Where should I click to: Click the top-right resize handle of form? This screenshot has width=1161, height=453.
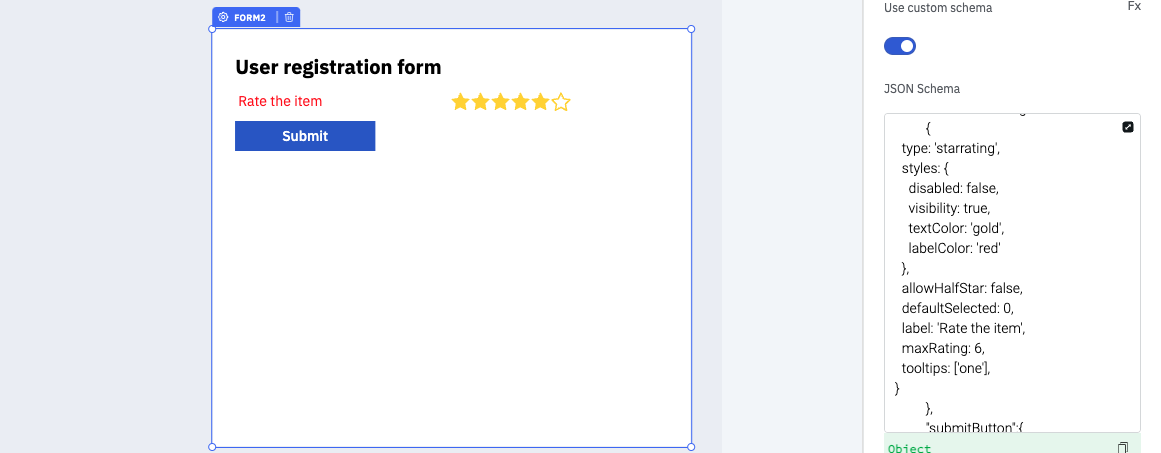691,29
